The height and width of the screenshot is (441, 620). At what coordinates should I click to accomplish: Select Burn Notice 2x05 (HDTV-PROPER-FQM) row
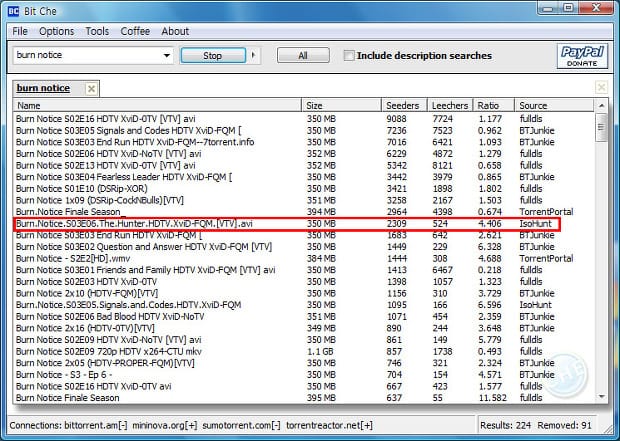coord(304,363)
